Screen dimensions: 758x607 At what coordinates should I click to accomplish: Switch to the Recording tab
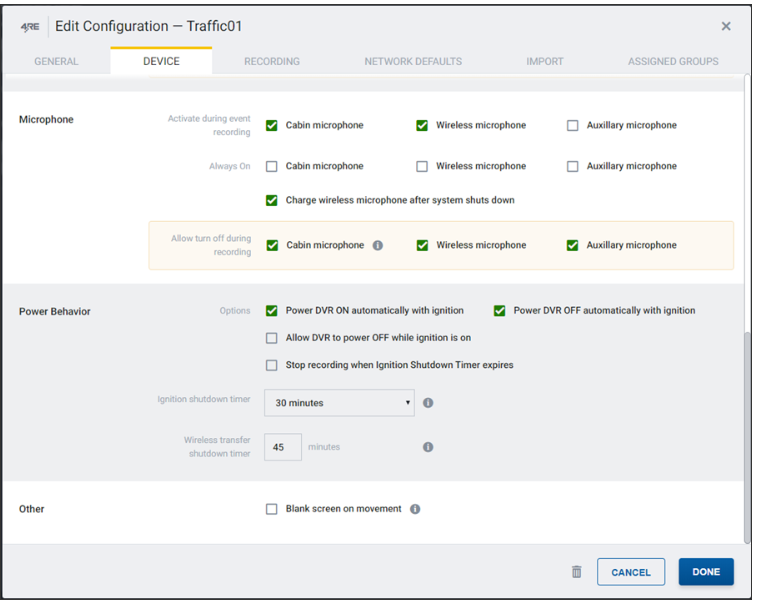272,61
